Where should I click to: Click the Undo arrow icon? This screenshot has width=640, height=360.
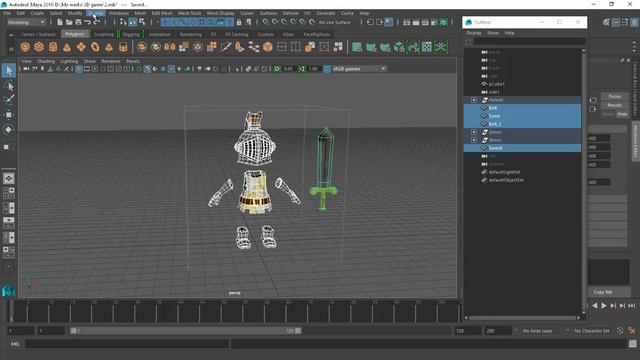click(87, 22)
